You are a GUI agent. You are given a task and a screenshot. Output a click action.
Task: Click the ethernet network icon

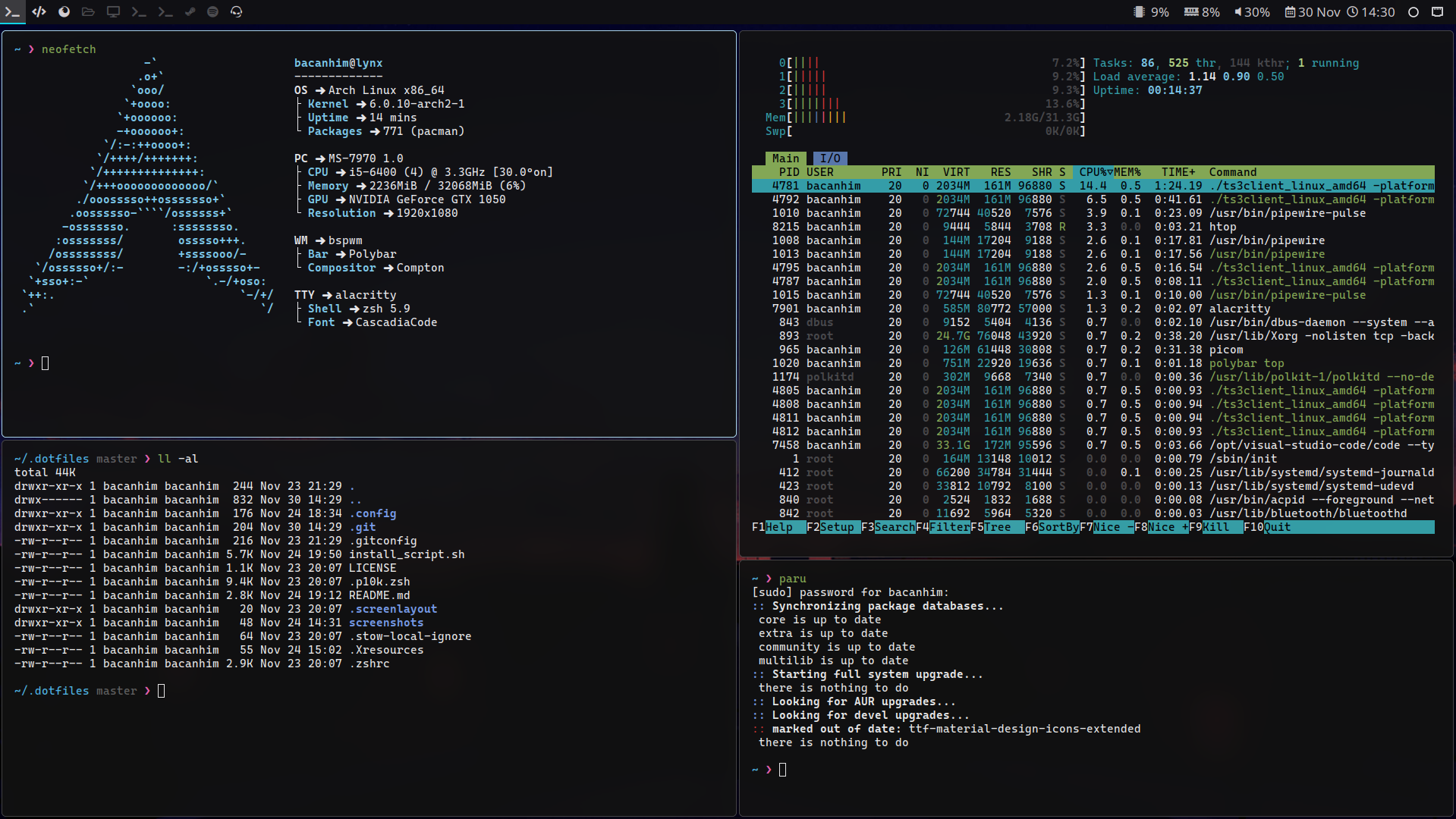point(1437,12)
